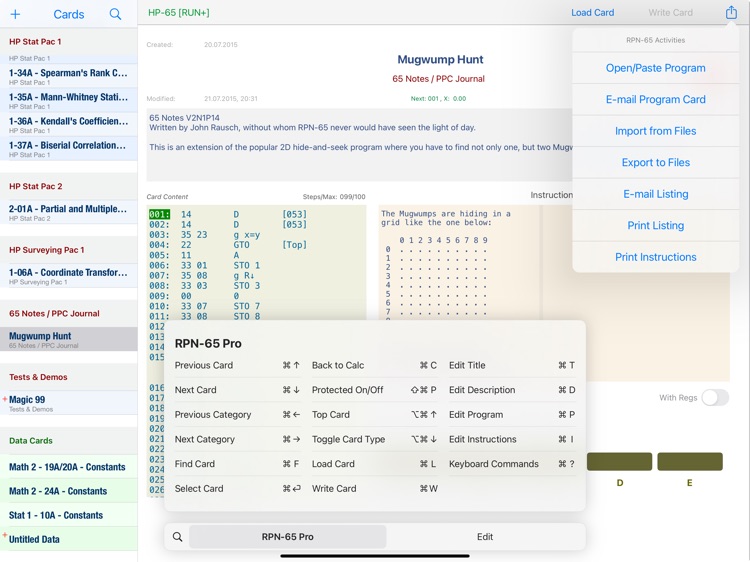Select E-mail Listing option

pos(655,194)
